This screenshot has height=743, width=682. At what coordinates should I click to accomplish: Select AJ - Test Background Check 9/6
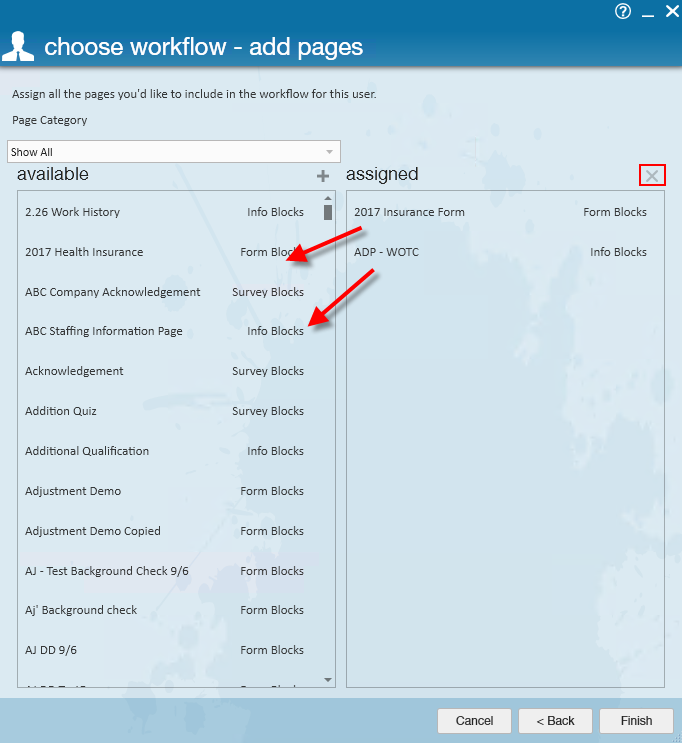click(x=164, y=571)
